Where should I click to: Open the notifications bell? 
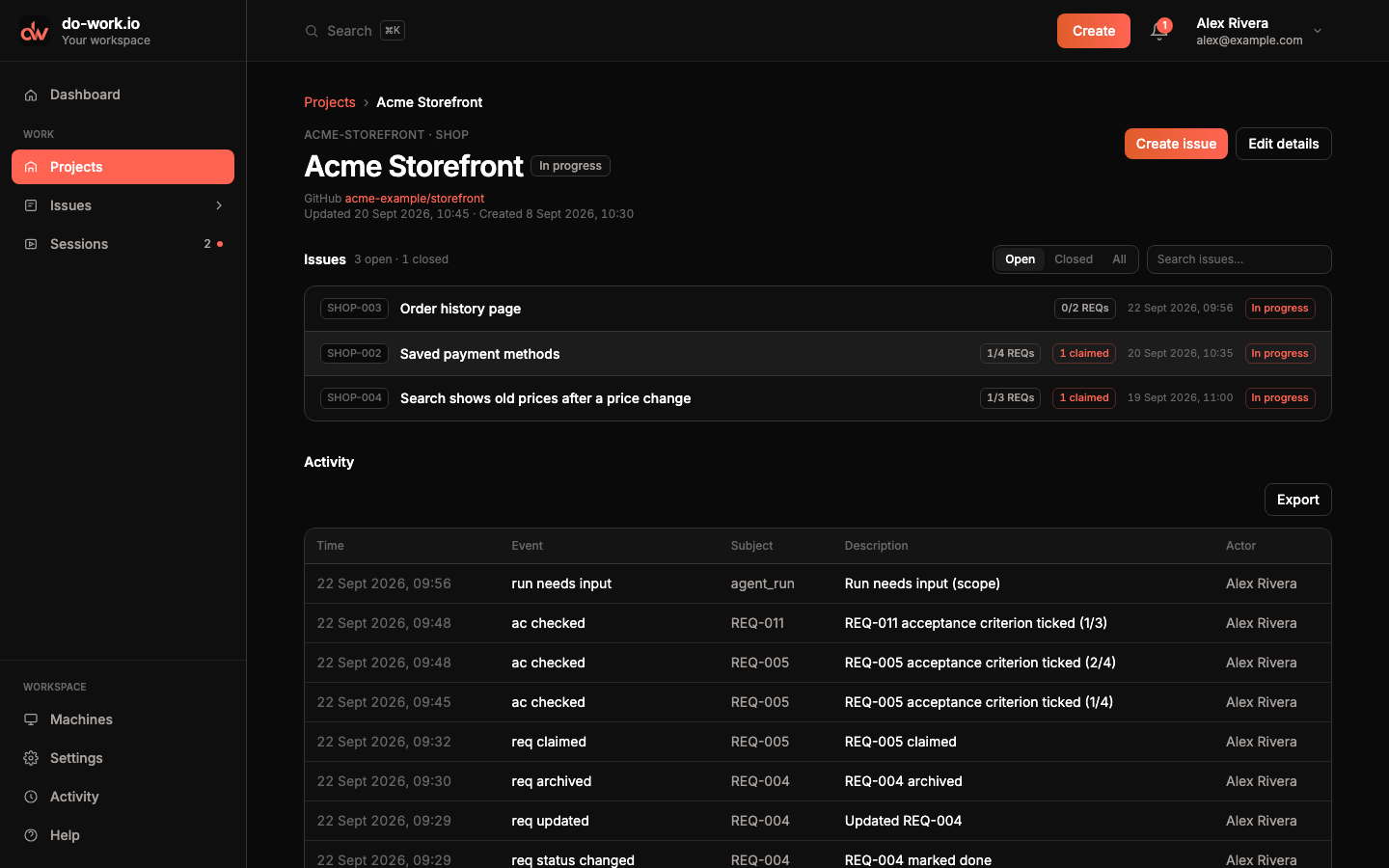(1158, 31)
